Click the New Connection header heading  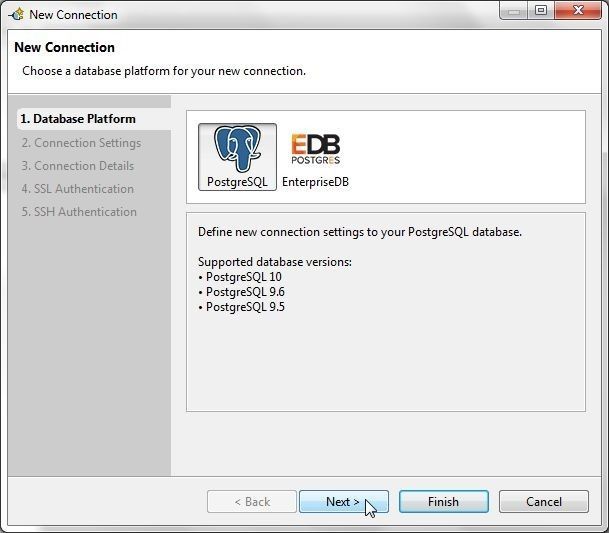click(x=64, y=47)
